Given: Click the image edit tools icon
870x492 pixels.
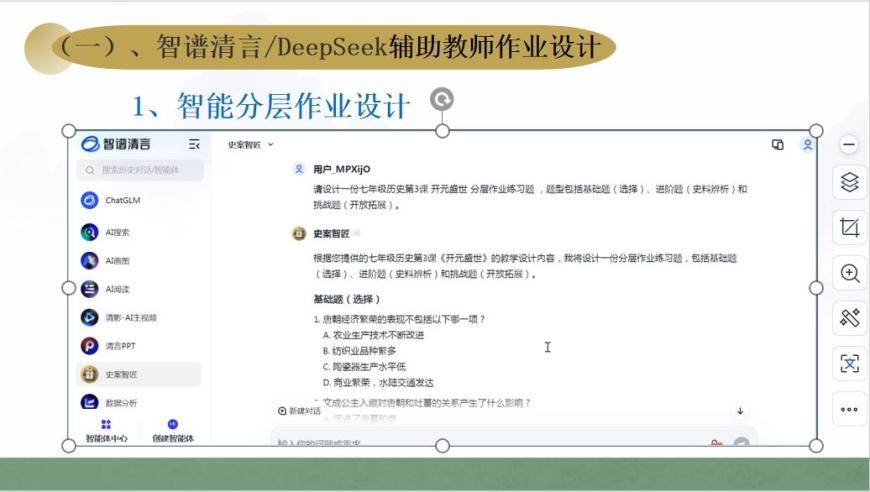Looking at the screenshot, I should pyautogui.click(x=849, y=318).
